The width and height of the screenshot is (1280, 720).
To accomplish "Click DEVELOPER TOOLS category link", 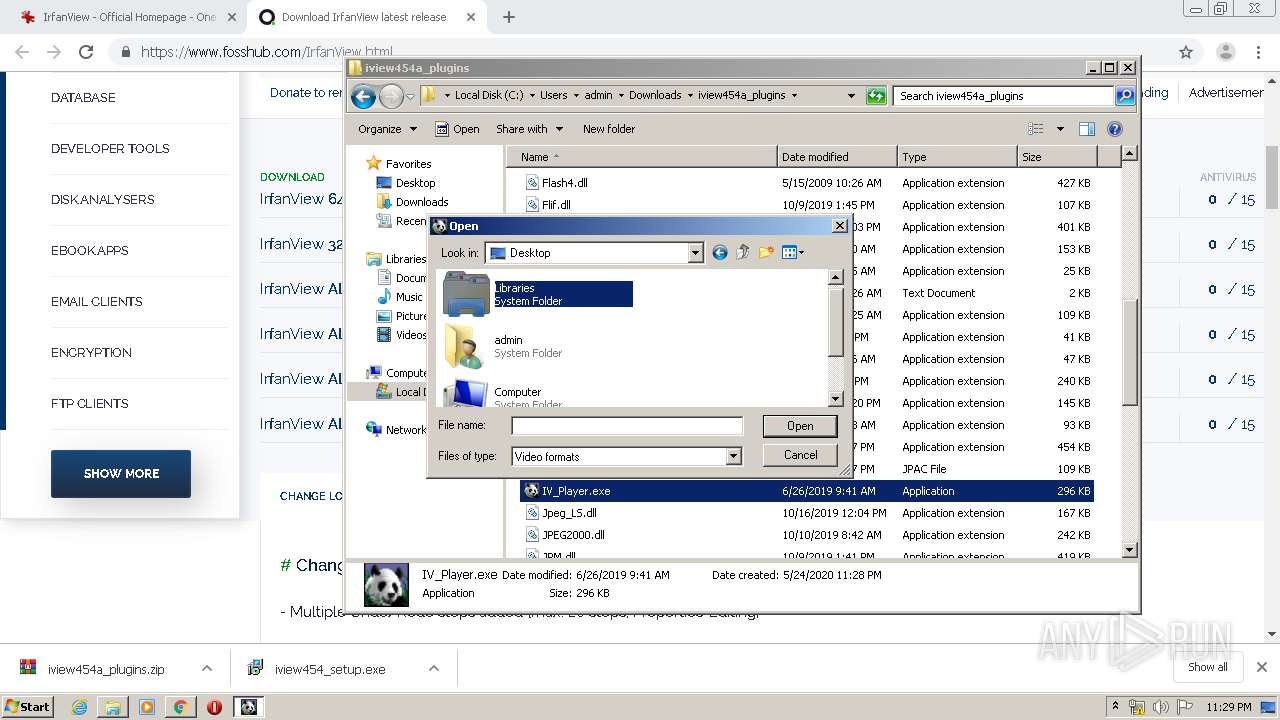I will [x=110, y=149].
